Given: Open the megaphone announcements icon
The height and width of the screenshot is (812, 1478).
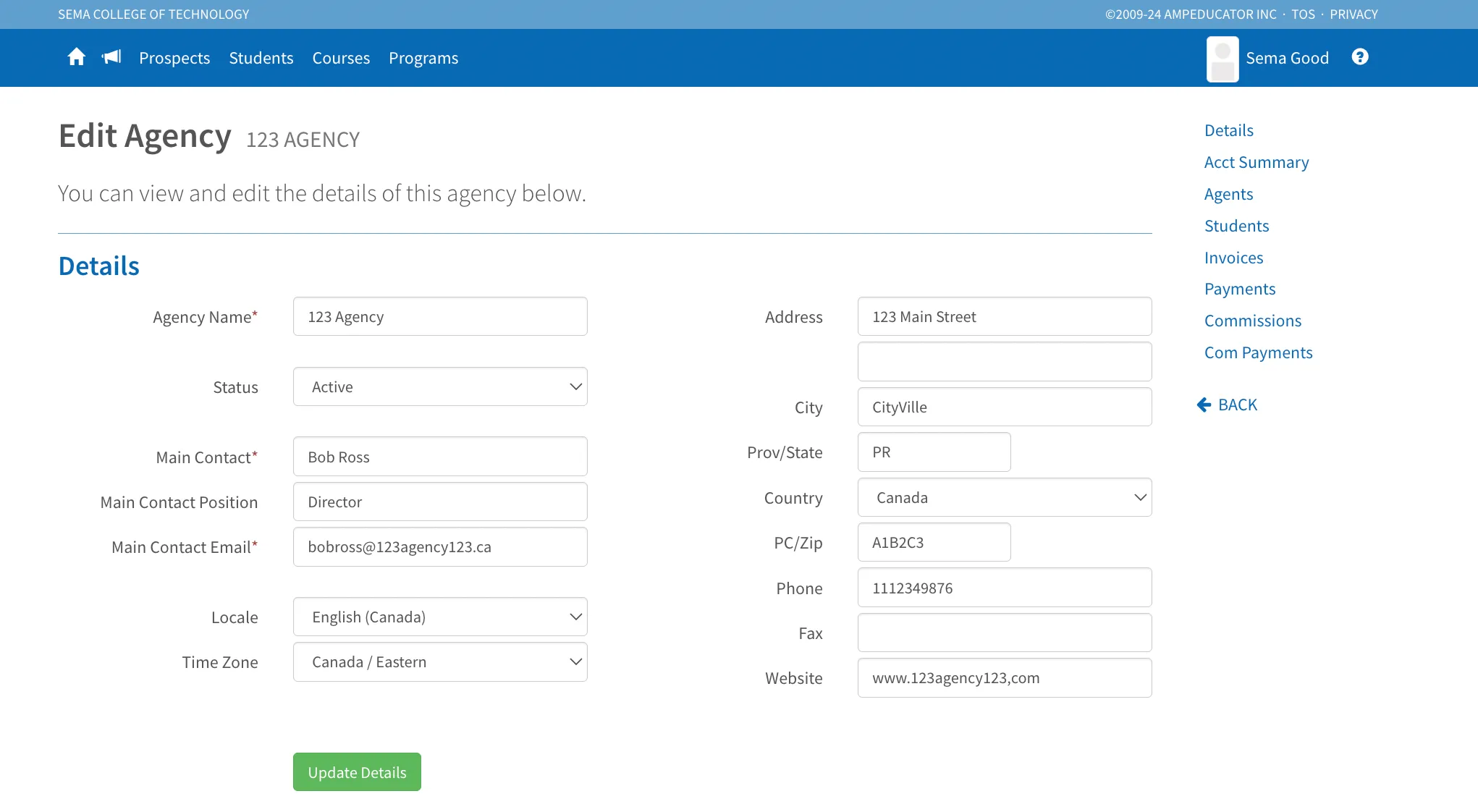Looking at the screenshot, I should click(x=111, y=57).
